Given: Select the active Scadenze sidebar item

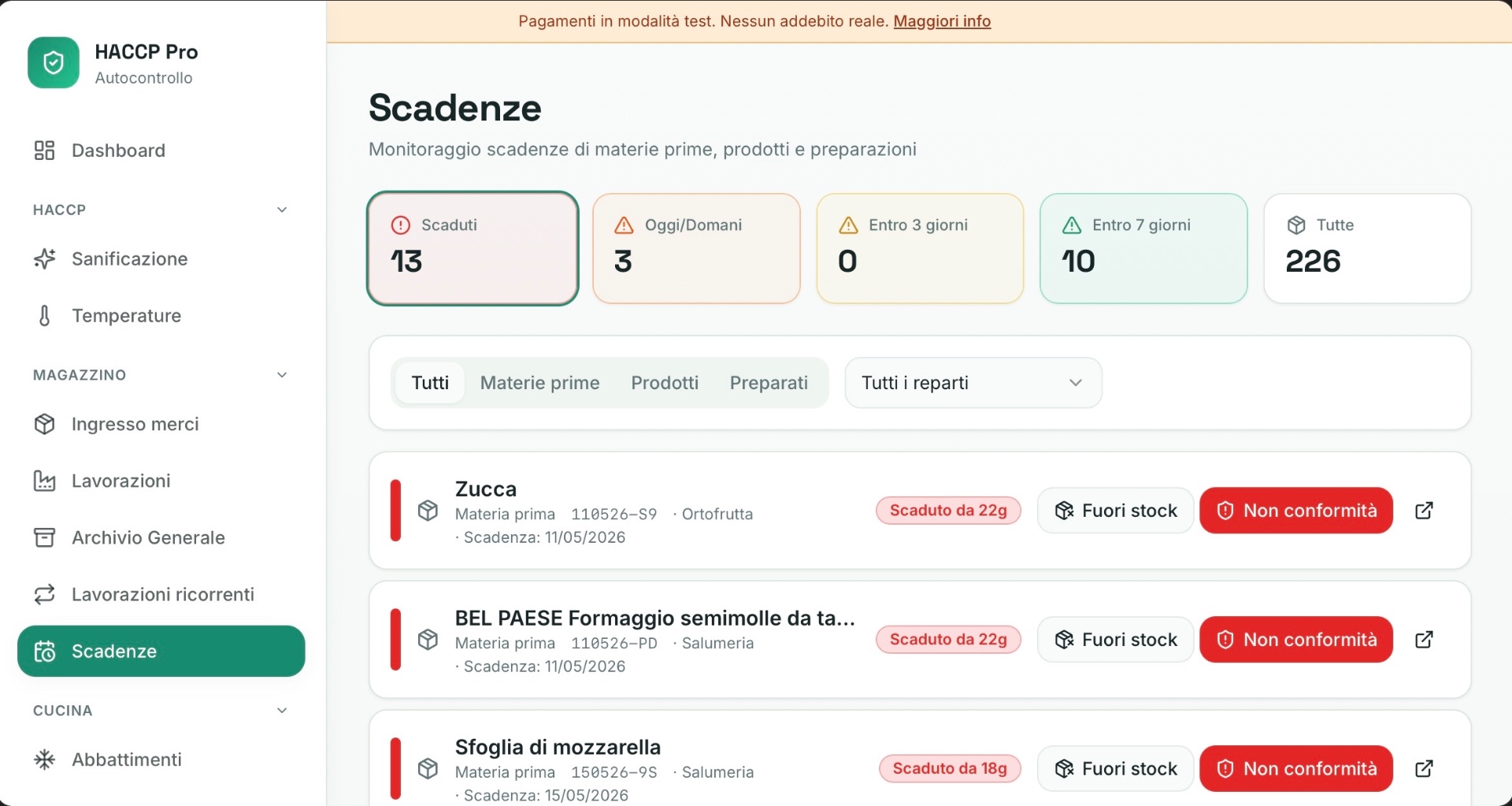Looking at the screenshot, I should (161, 652).
